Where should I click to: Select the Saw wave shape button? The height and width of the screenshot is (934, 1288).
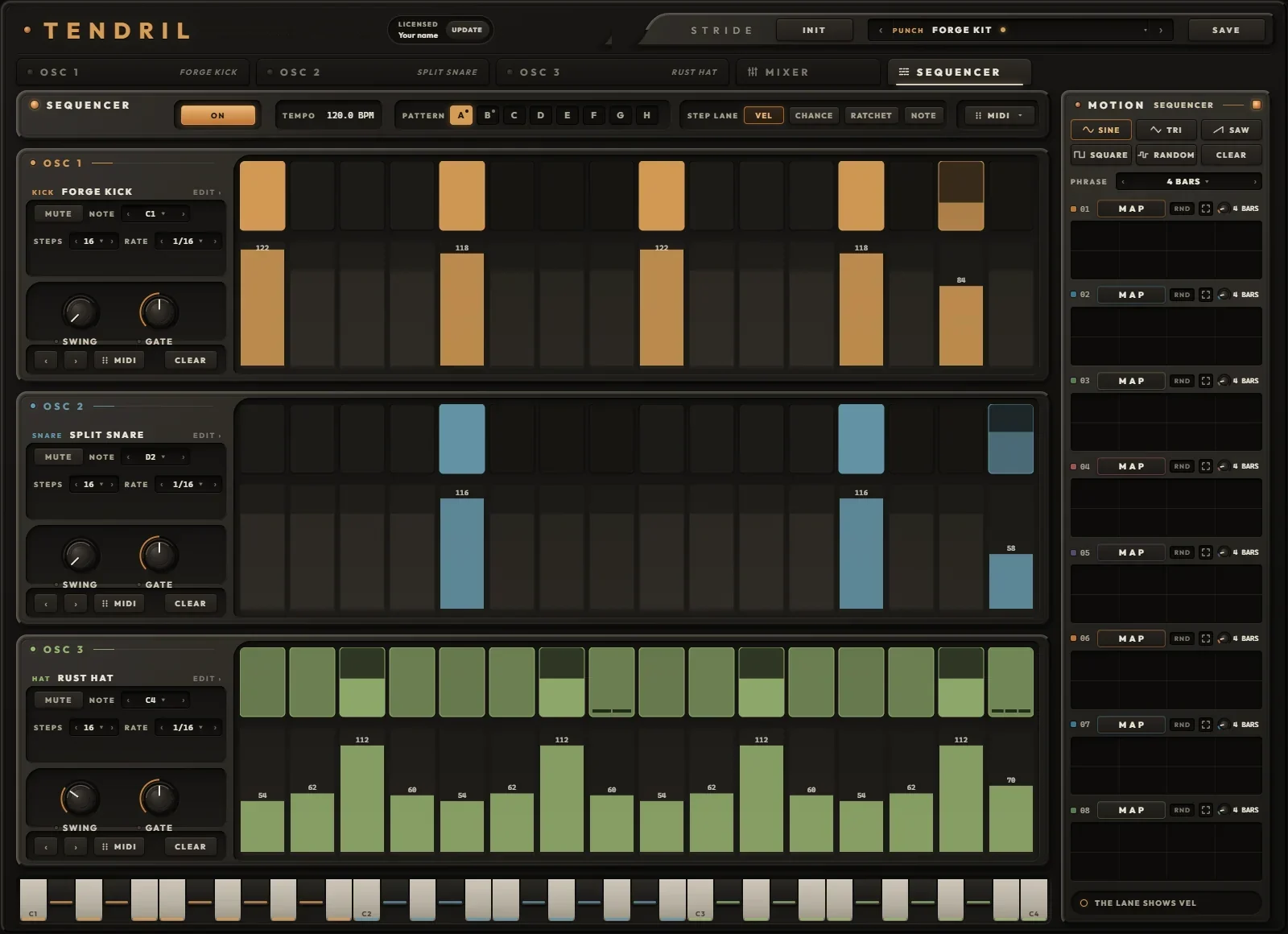1231,130
